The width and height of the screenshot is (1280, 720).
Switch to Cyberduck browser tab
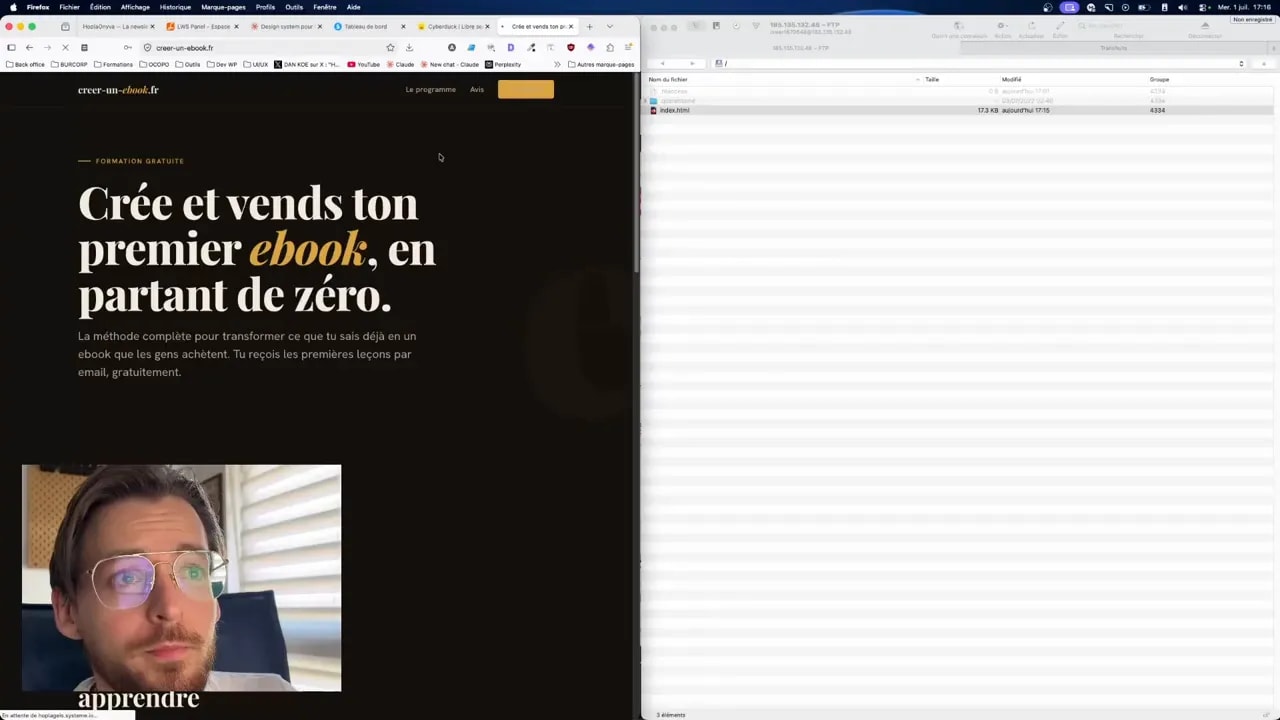tap(452, 26)
